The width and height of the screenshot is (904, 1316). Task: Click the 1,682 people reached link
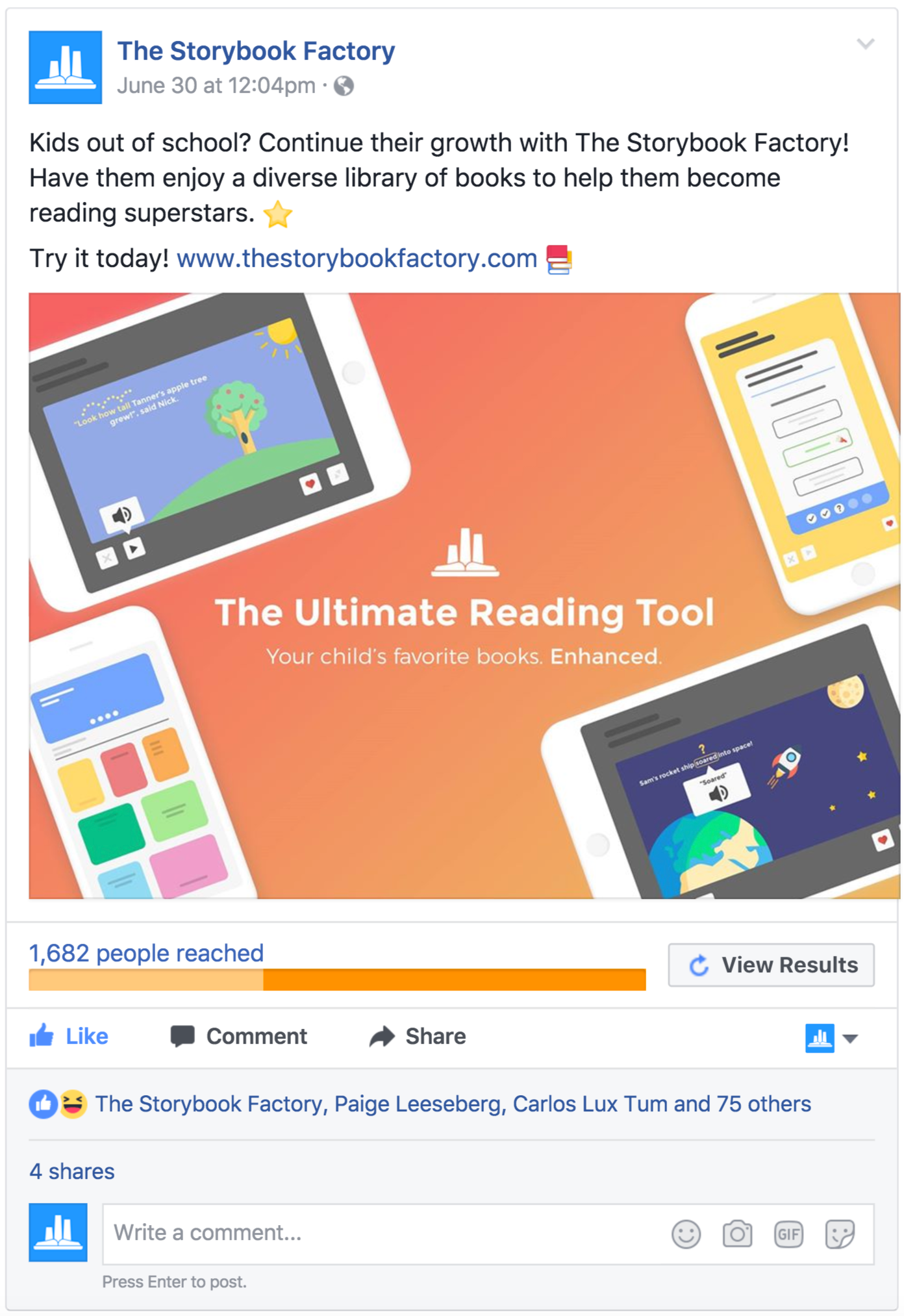click(146, 953)
